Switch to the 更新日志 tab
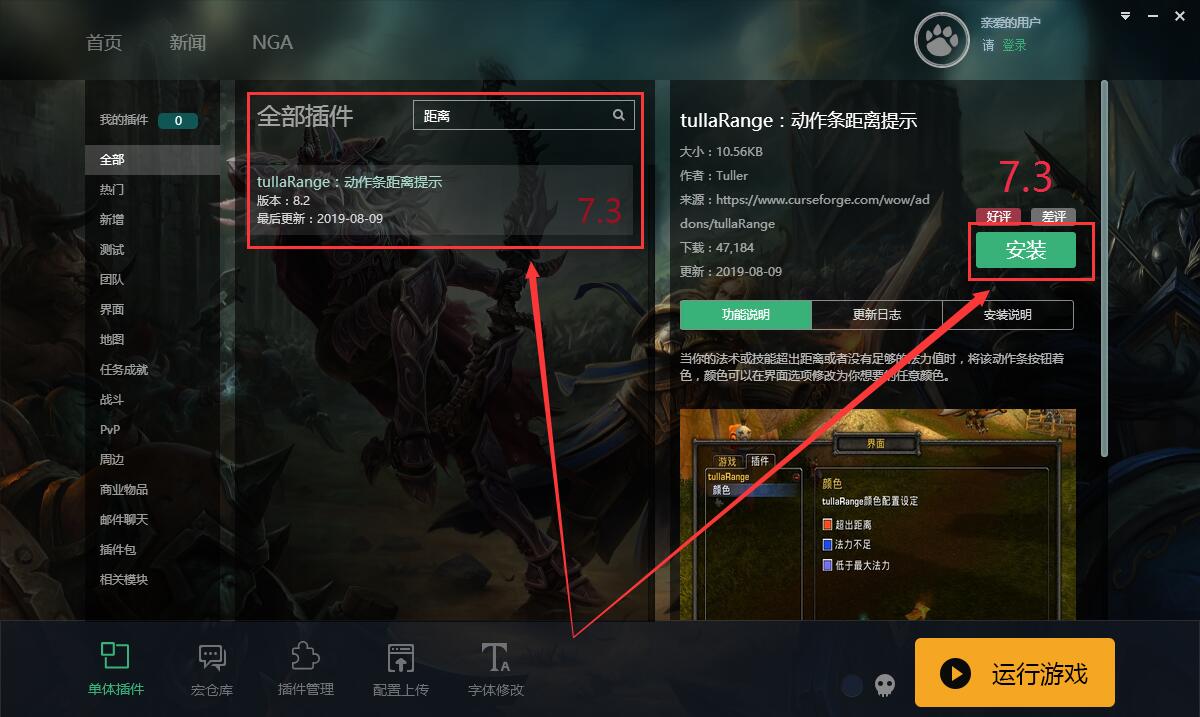Viewport: 1200px width, 717px height. click(877, 314)
